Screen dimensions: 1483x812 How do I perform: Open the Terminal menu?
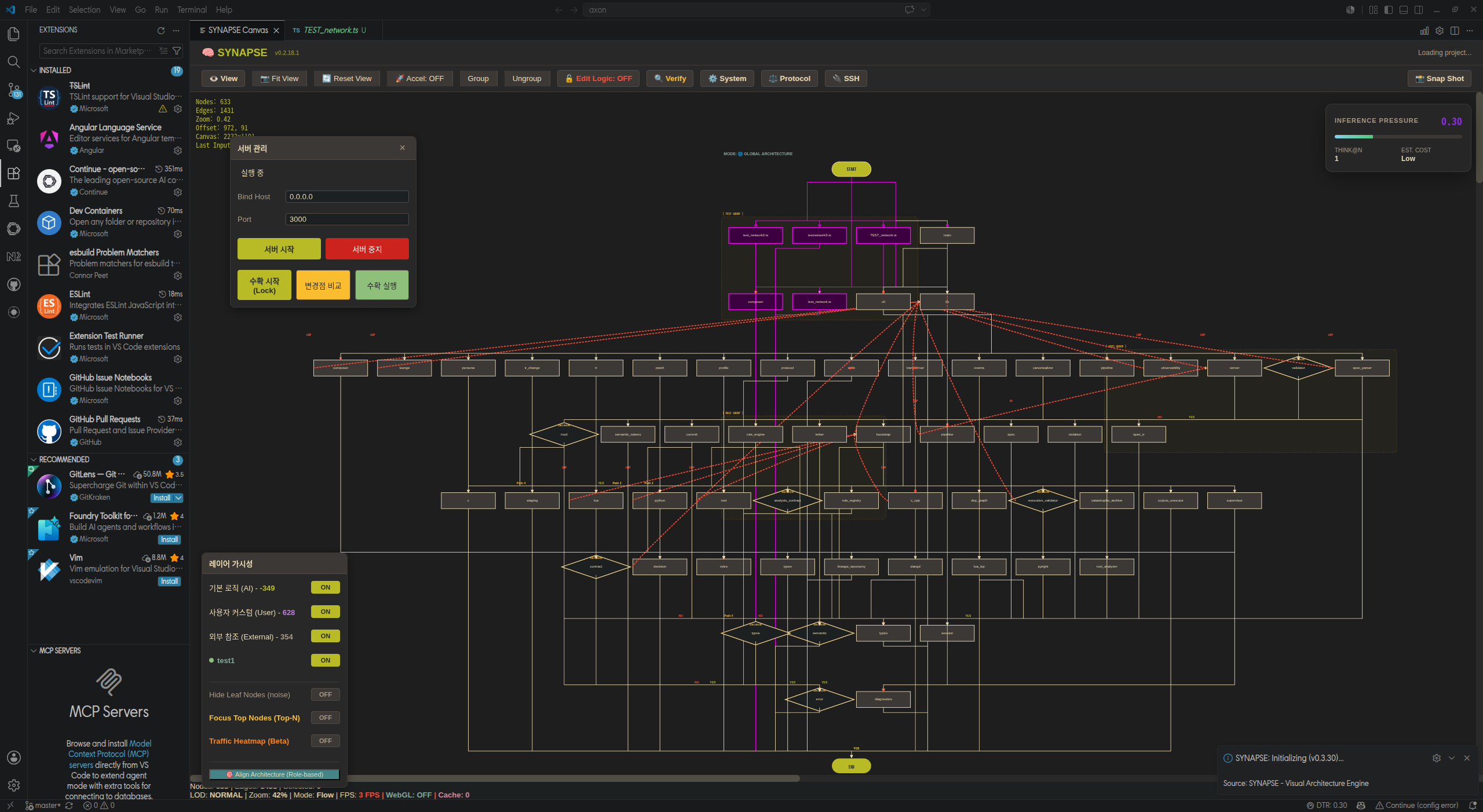tap(192, 10)
